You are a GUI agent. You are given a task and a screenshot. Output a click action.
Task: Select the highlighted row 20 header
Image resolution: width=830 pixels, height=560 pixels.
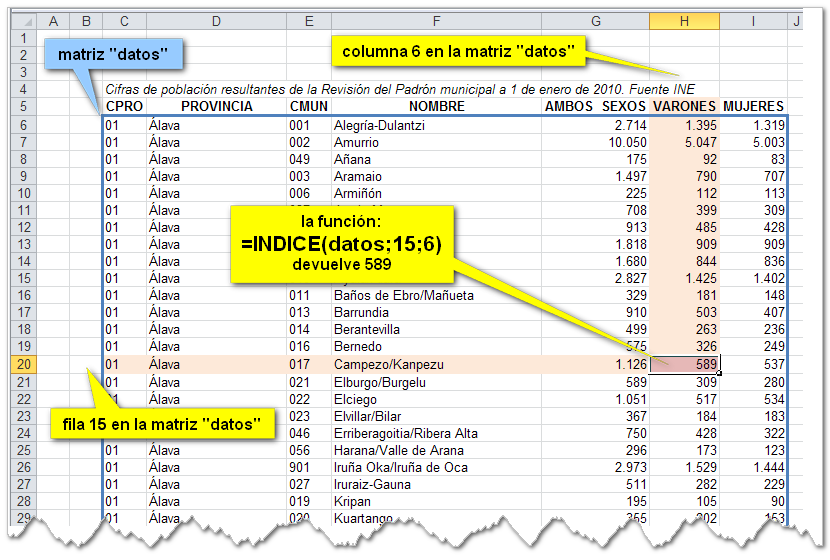[22, 364]
